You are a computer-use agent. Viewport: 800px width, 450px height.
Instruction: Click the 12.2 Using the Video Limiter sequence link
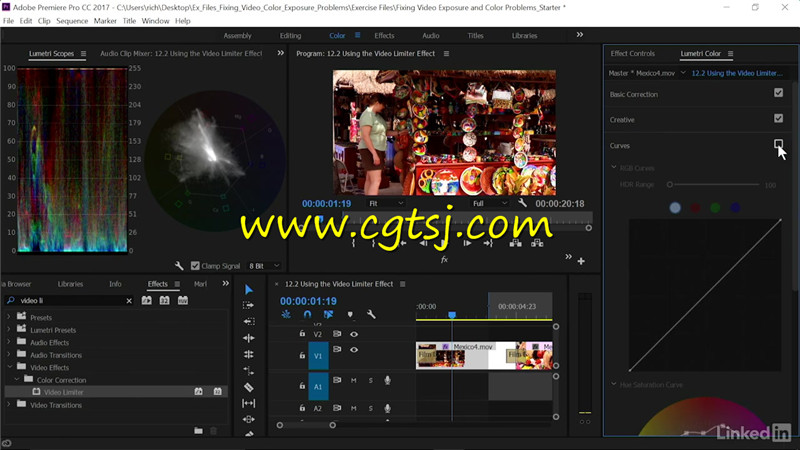point(737,73)
